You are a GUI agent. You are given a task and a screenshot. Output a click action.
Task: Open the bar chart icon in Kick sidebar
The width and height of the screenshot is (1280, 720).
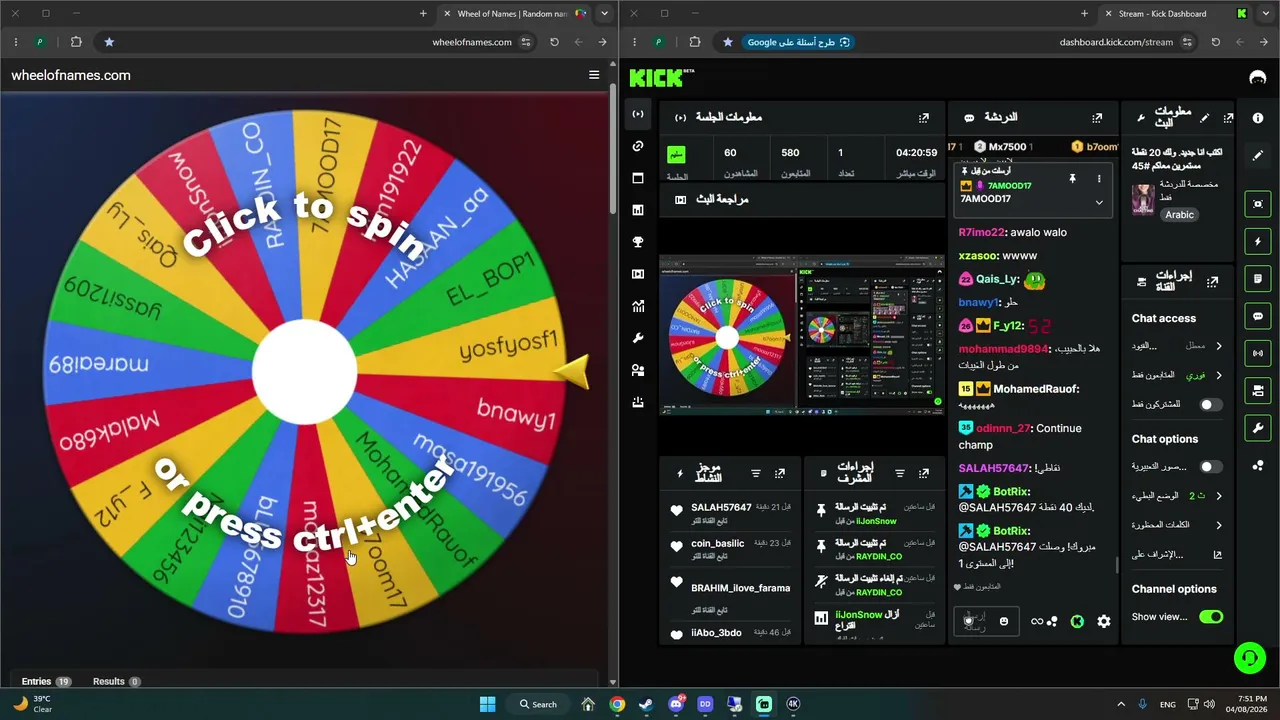click(638, 210)
